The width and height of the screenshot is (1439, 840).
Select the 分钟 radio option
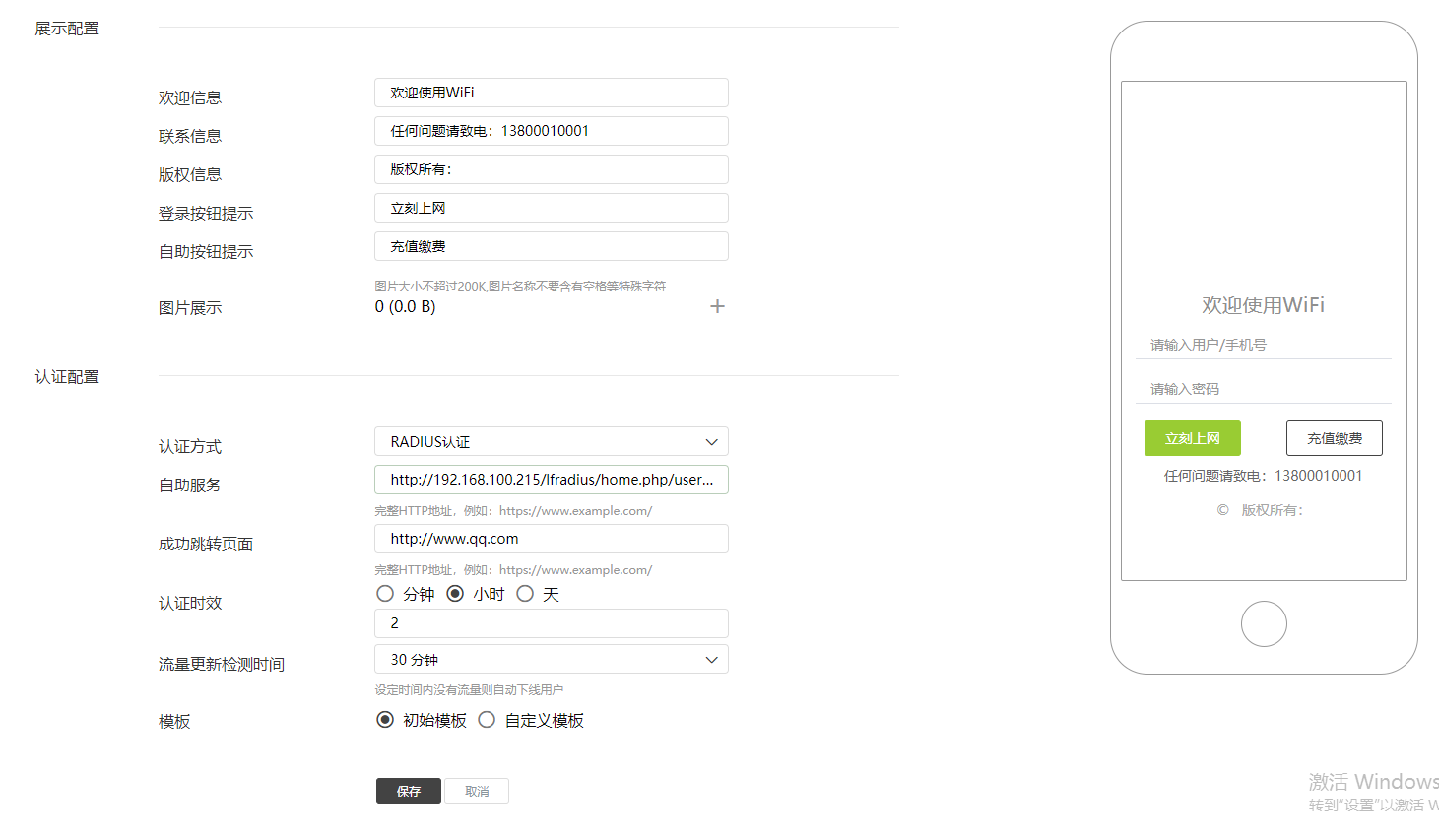coord(385,594)
